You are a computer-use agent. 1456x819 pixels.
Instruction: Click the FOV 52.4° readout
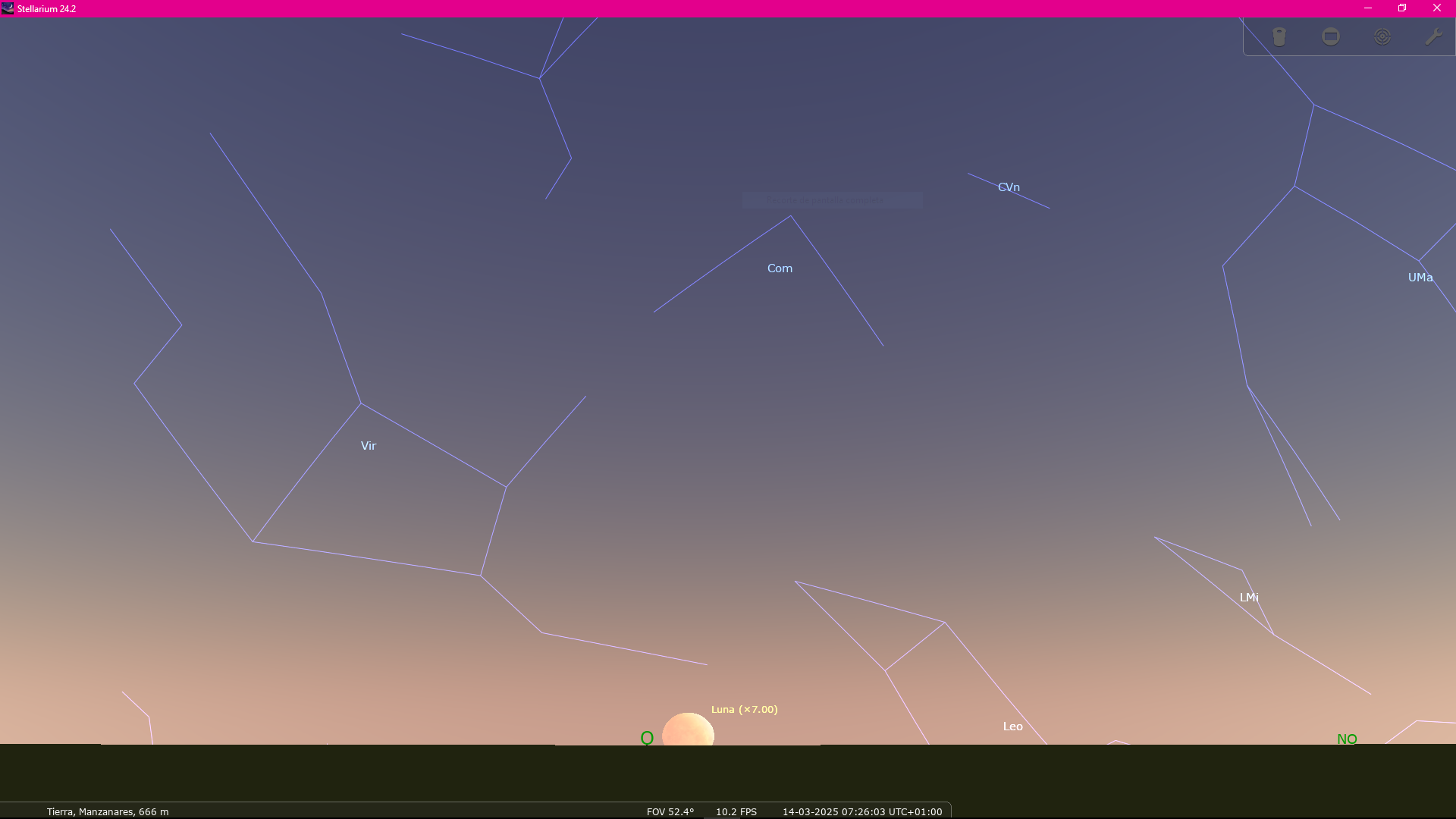[670, 811]
